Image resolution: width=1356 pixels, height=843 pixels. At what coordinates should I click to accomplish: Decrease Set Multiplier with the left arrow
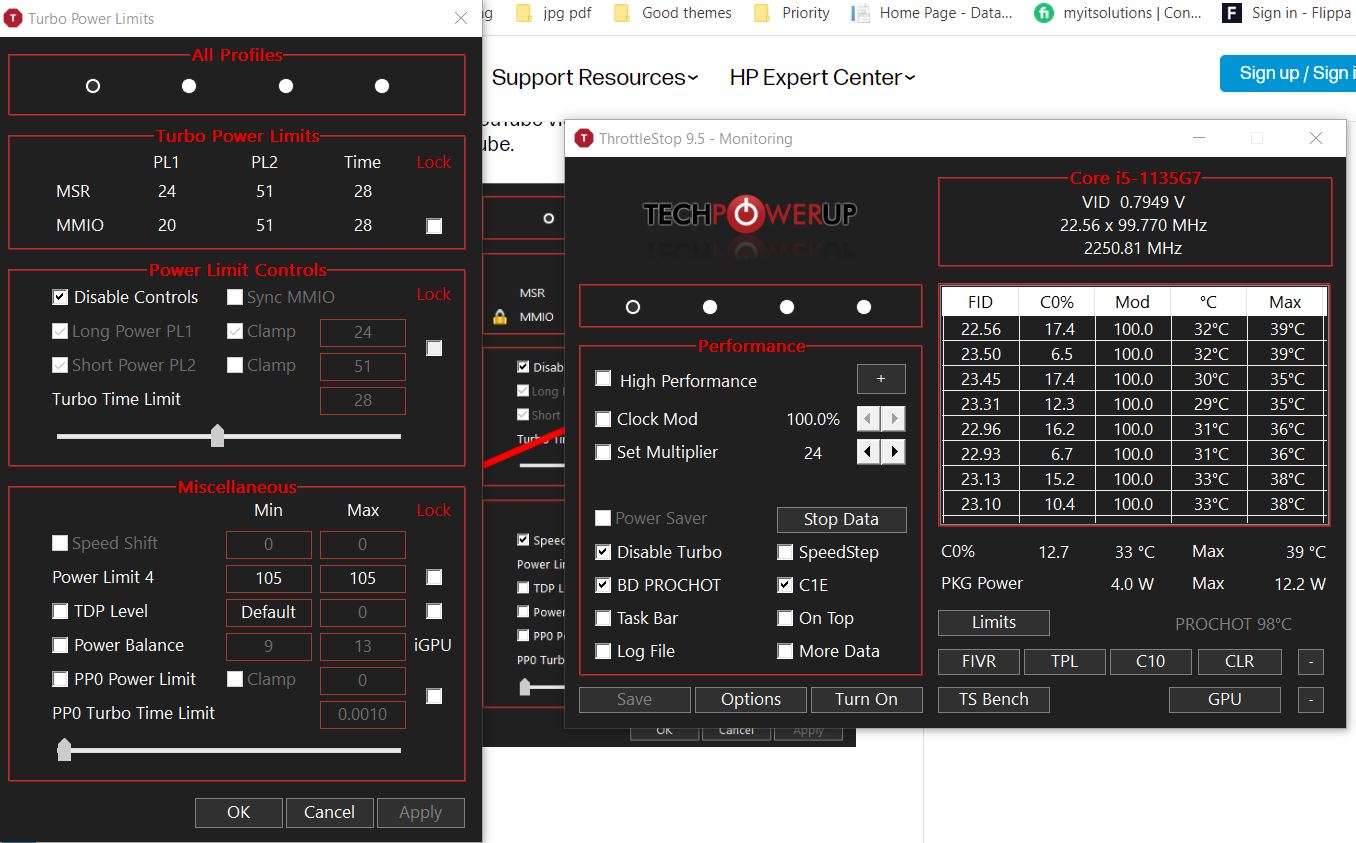pos(868,452)
